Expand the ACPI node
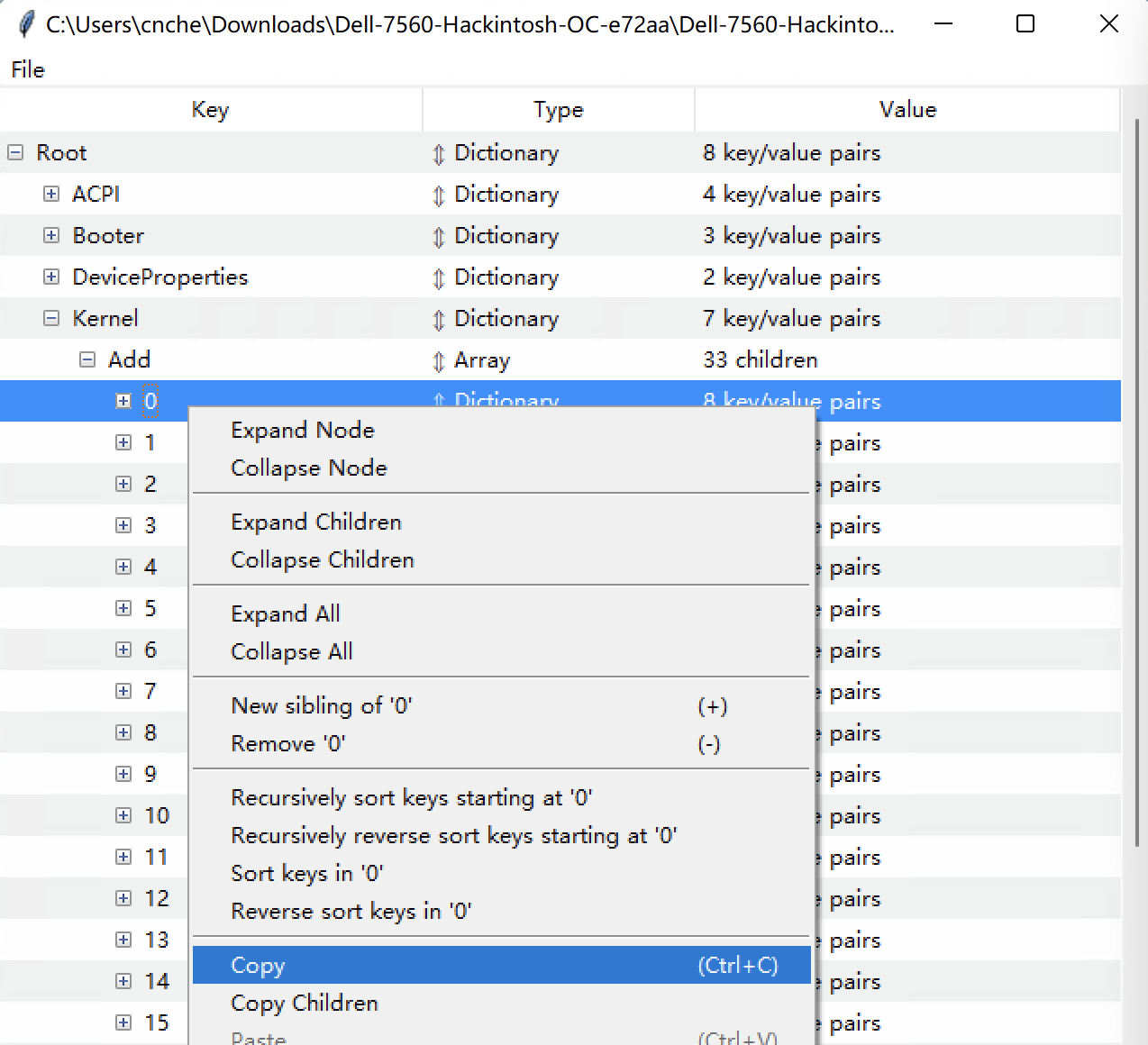Screen dimensions: 1148x1045 click(51, 194)
